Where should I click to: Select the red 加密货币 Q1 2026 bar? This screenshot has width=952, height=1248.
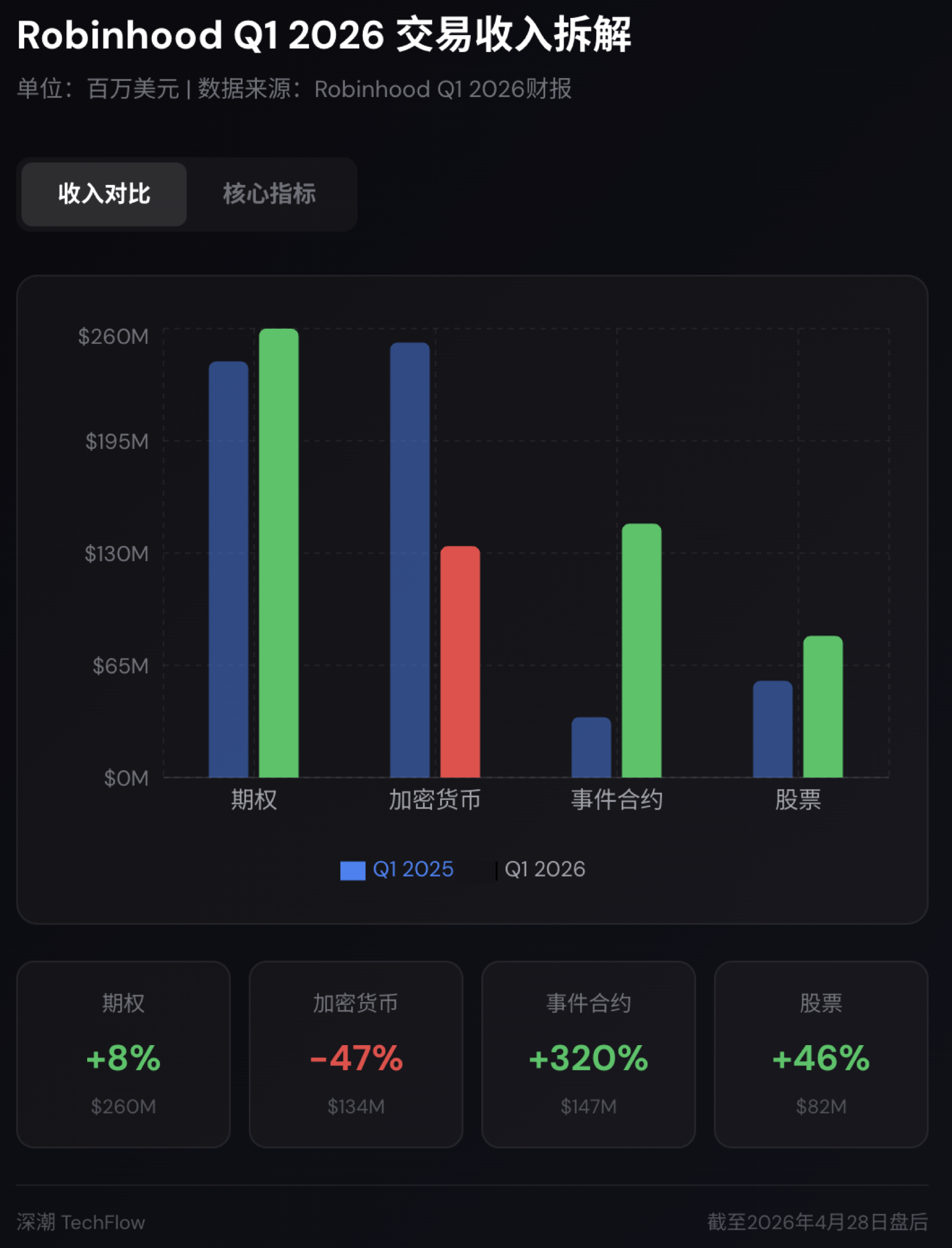tap(460, 662)
